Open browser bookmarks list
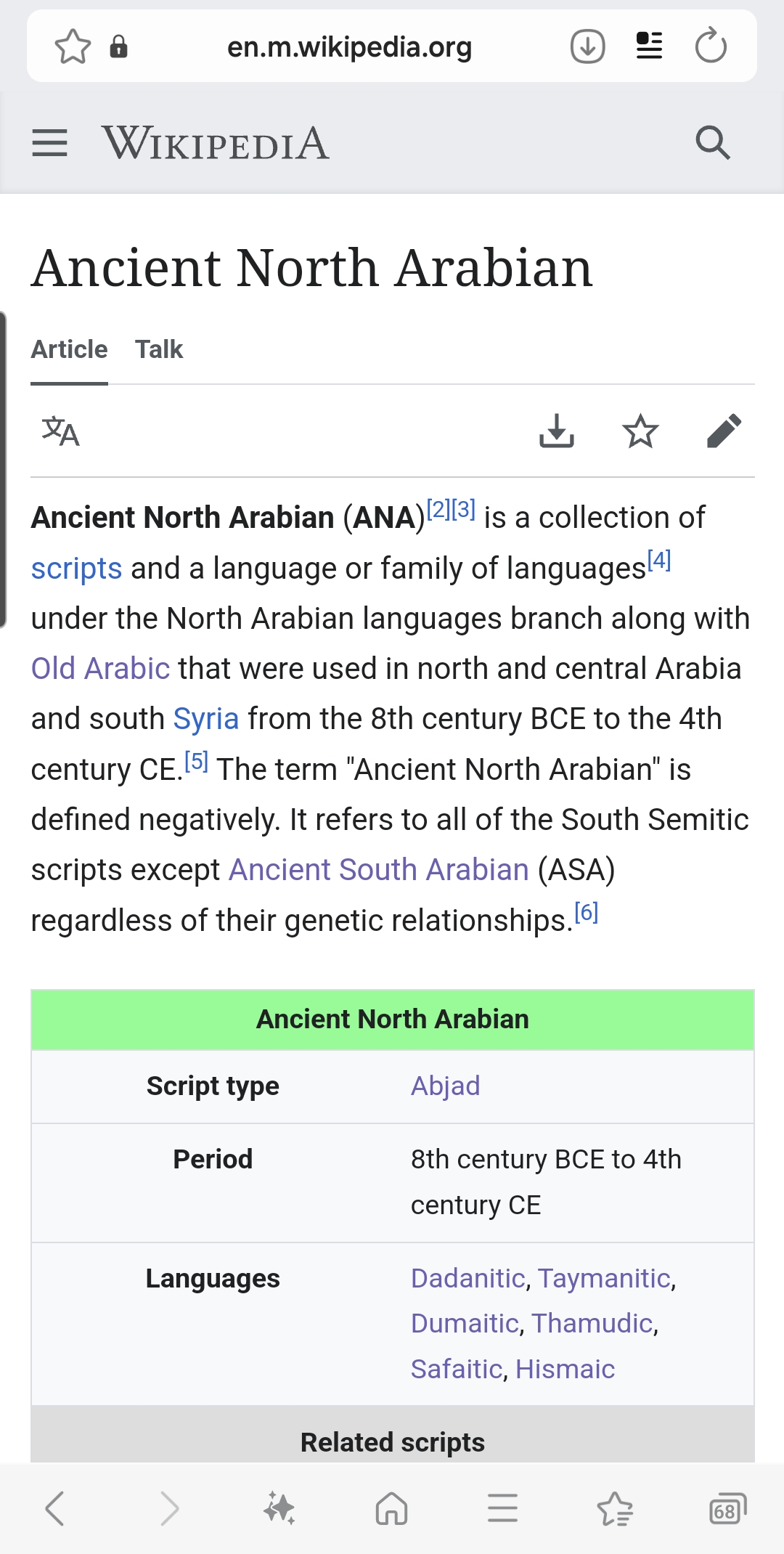This screenshot has height=1554, width=784. point(615,1509)
